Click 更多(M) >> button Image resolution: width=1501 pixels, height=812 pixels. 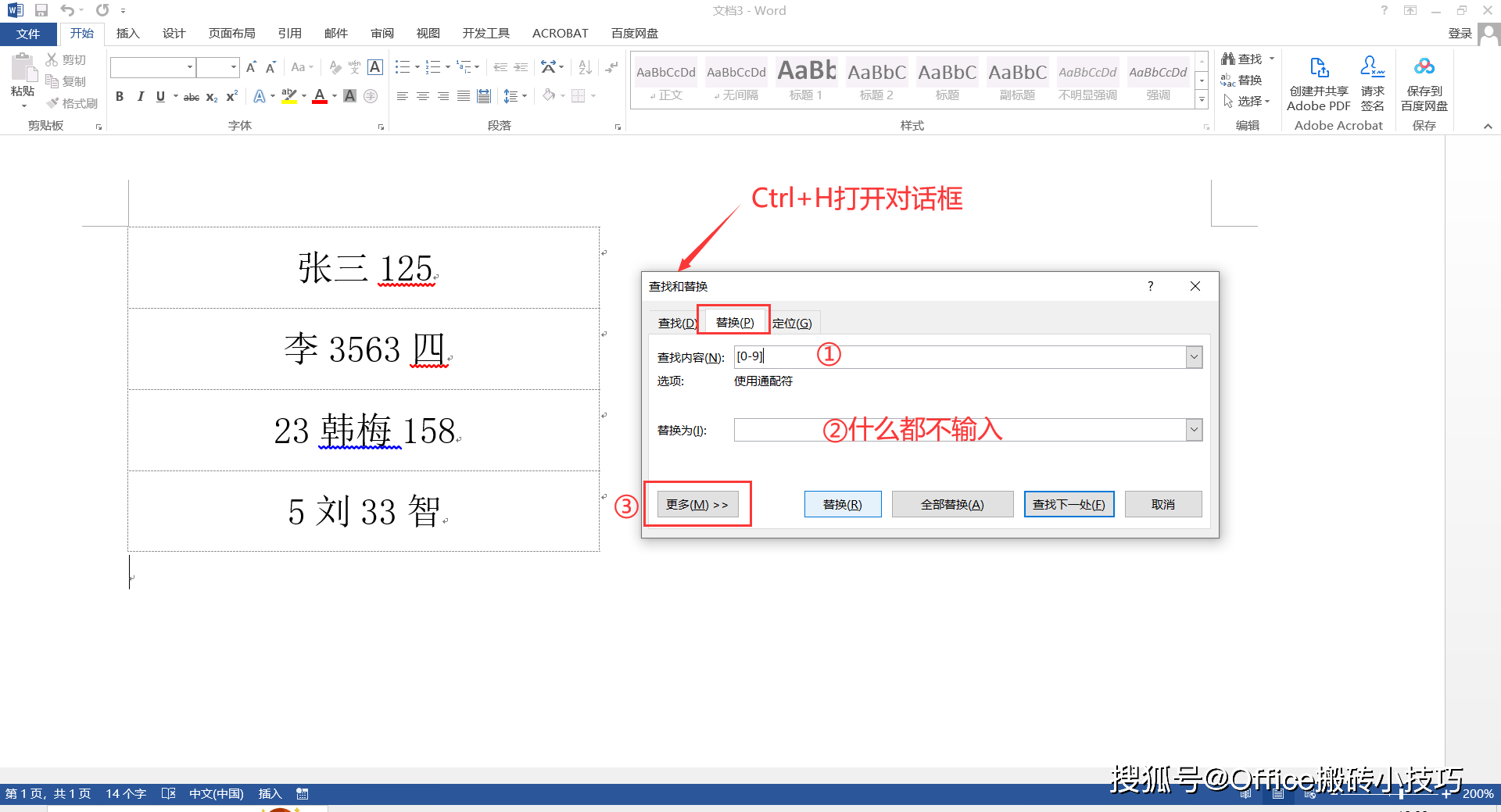(x=697, y=504)
